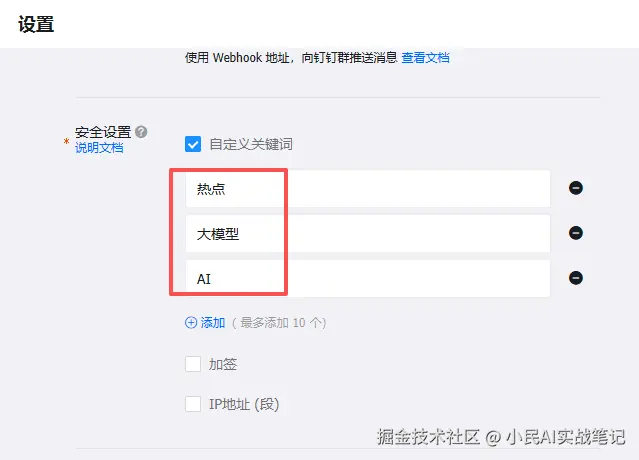This screenshot has width=639, height=460.
Task: Click the IP地址 (段) label text
Action: tap(244, 404)
